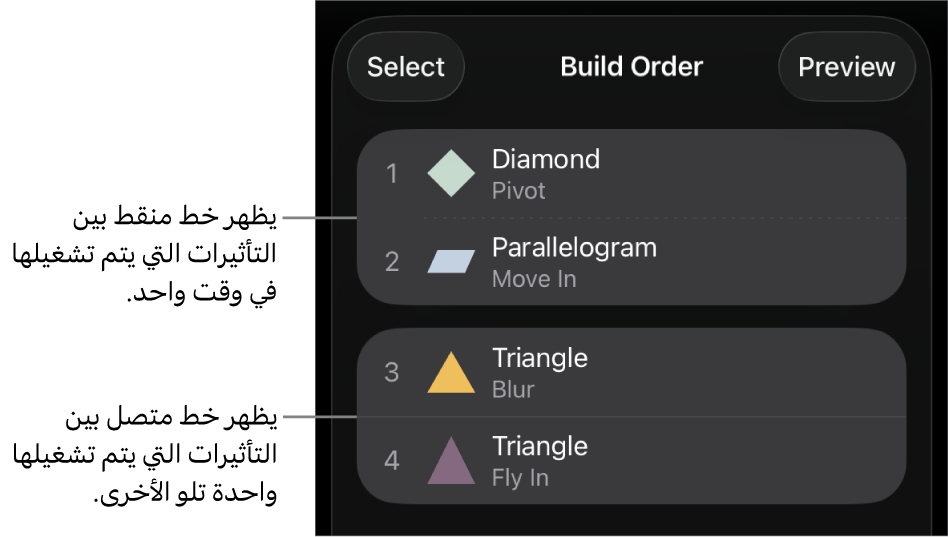Click build order number 2
This screenshot has width=948, height=537.
392,262
